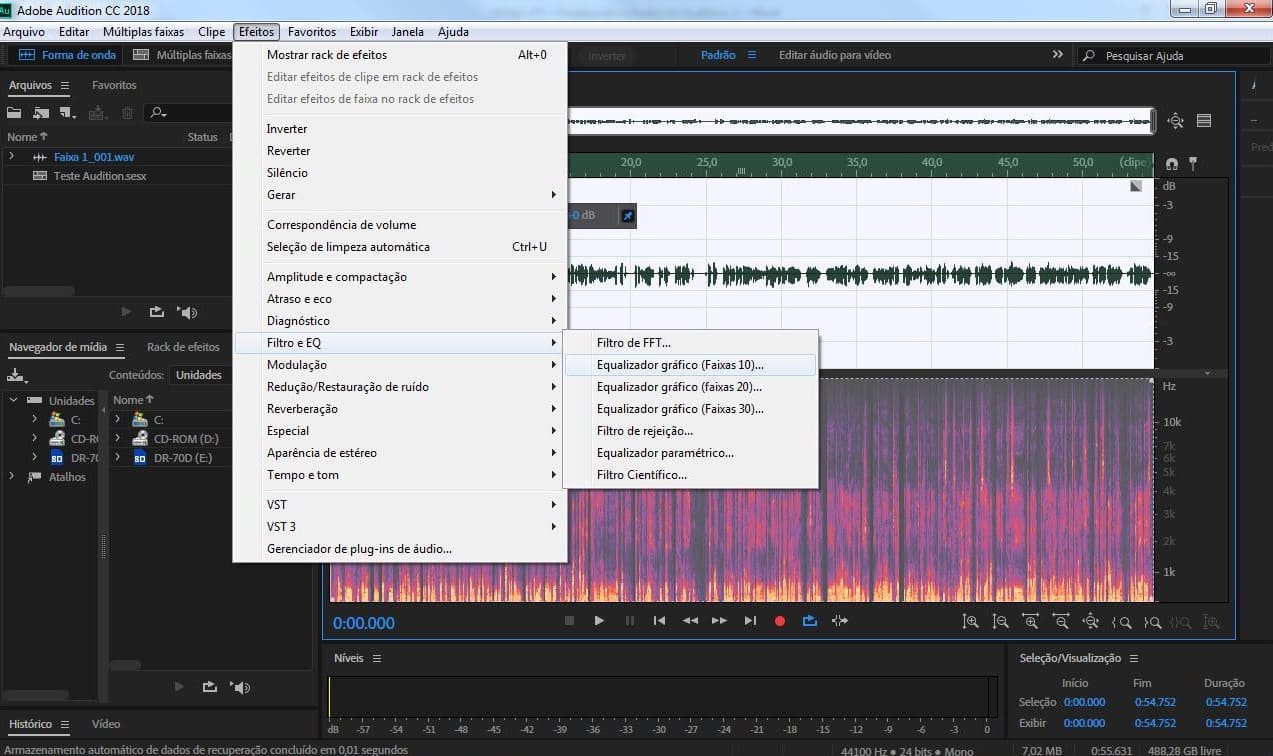Expand C: drive in Unidades tree
1273x756 pixels.
[x=35, y=420]
